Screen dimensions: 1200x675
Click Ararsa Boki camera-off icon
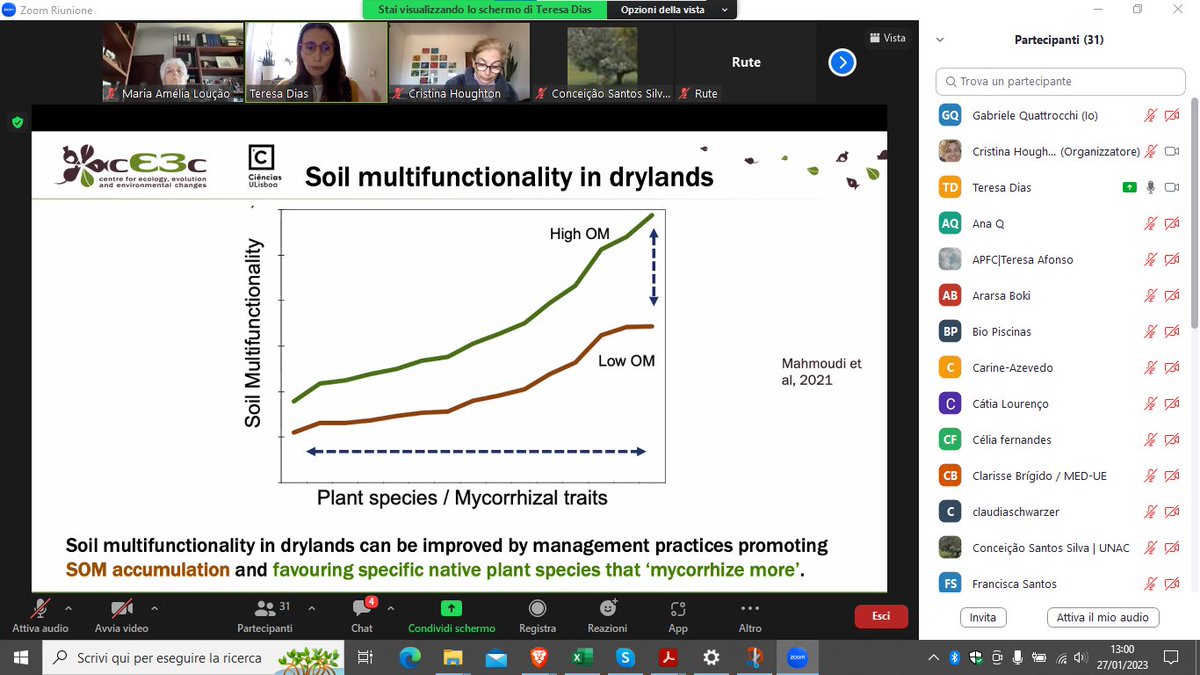[x=1172, y=296]
